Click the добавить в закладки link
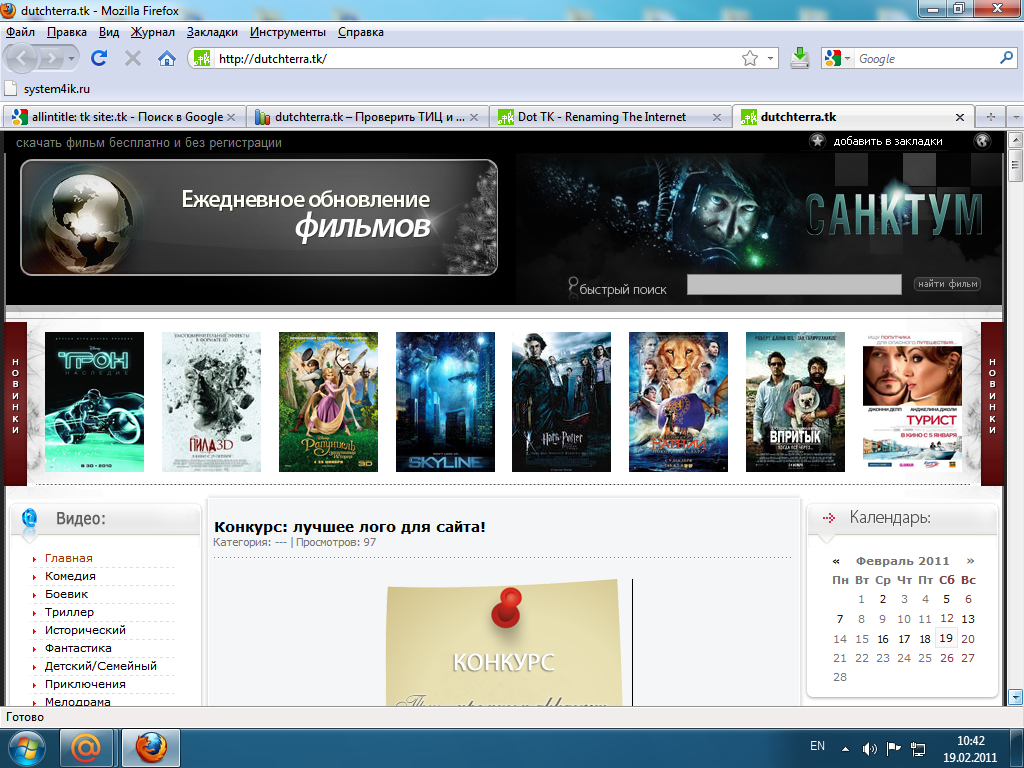This screenshot has height=768, width=1024. click(x=888, y=141)
